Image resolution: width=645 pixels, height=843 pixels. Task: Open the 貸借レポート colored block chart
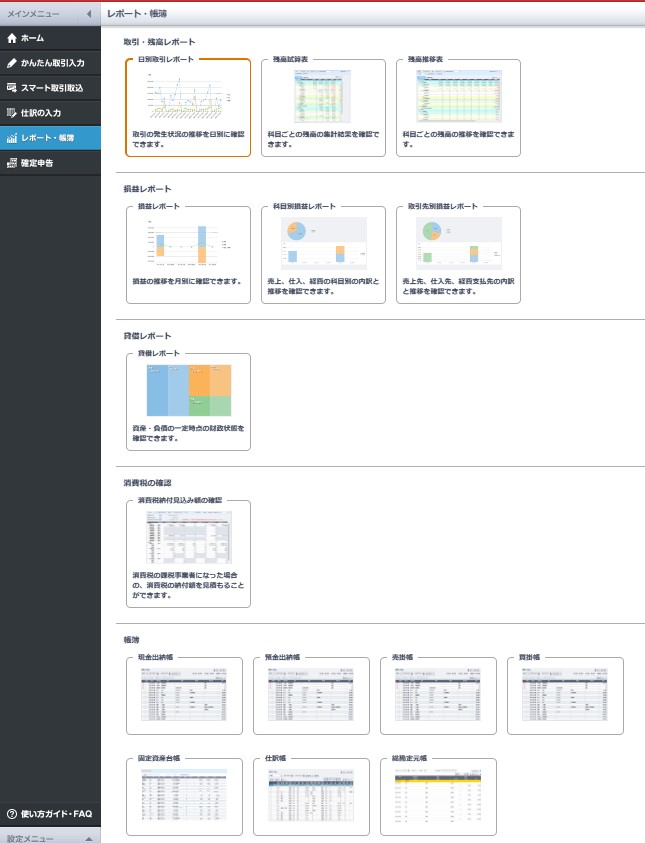pyautogui.click(x=189, y=390)
